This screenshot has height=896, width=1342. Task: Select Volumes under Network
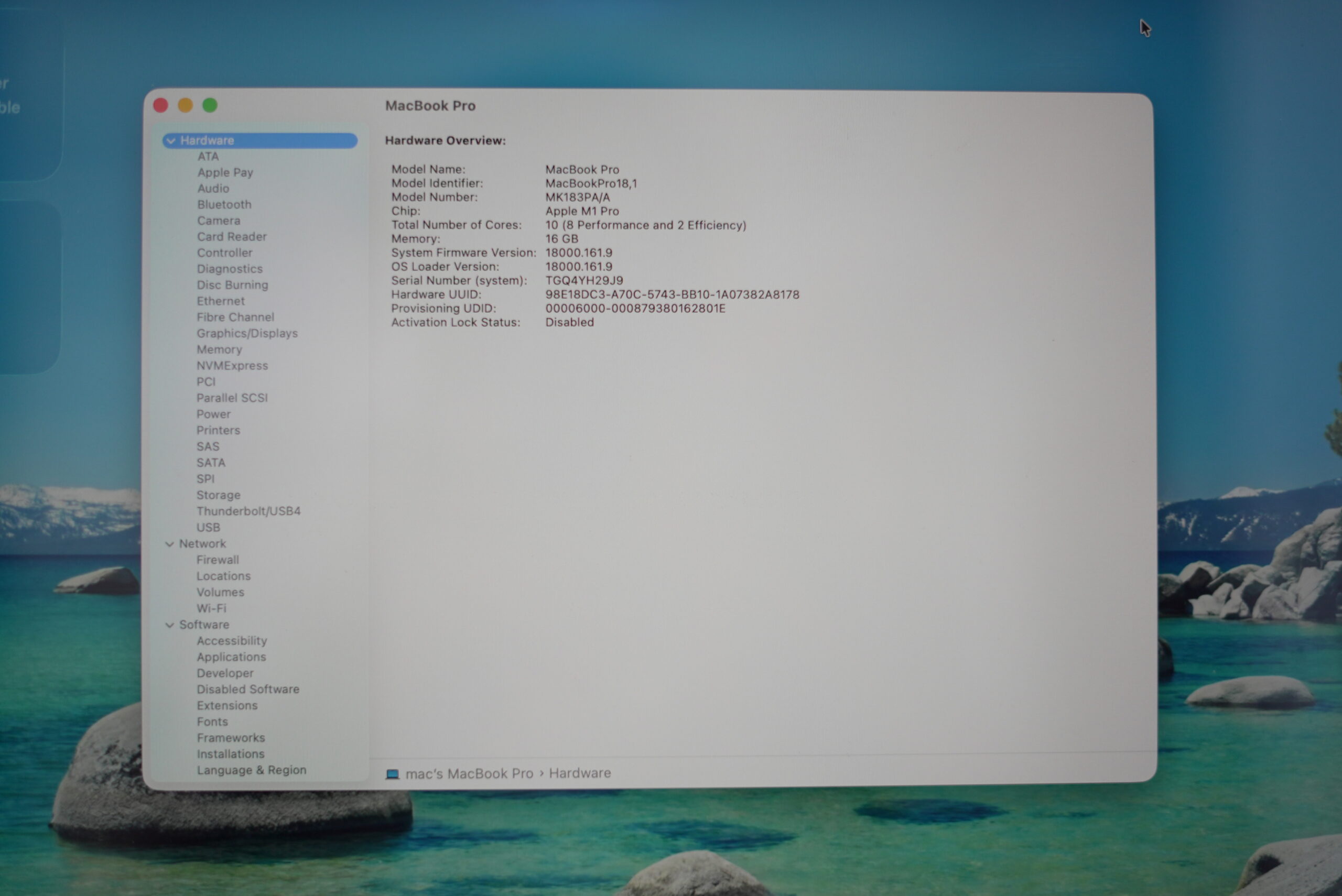220,593
